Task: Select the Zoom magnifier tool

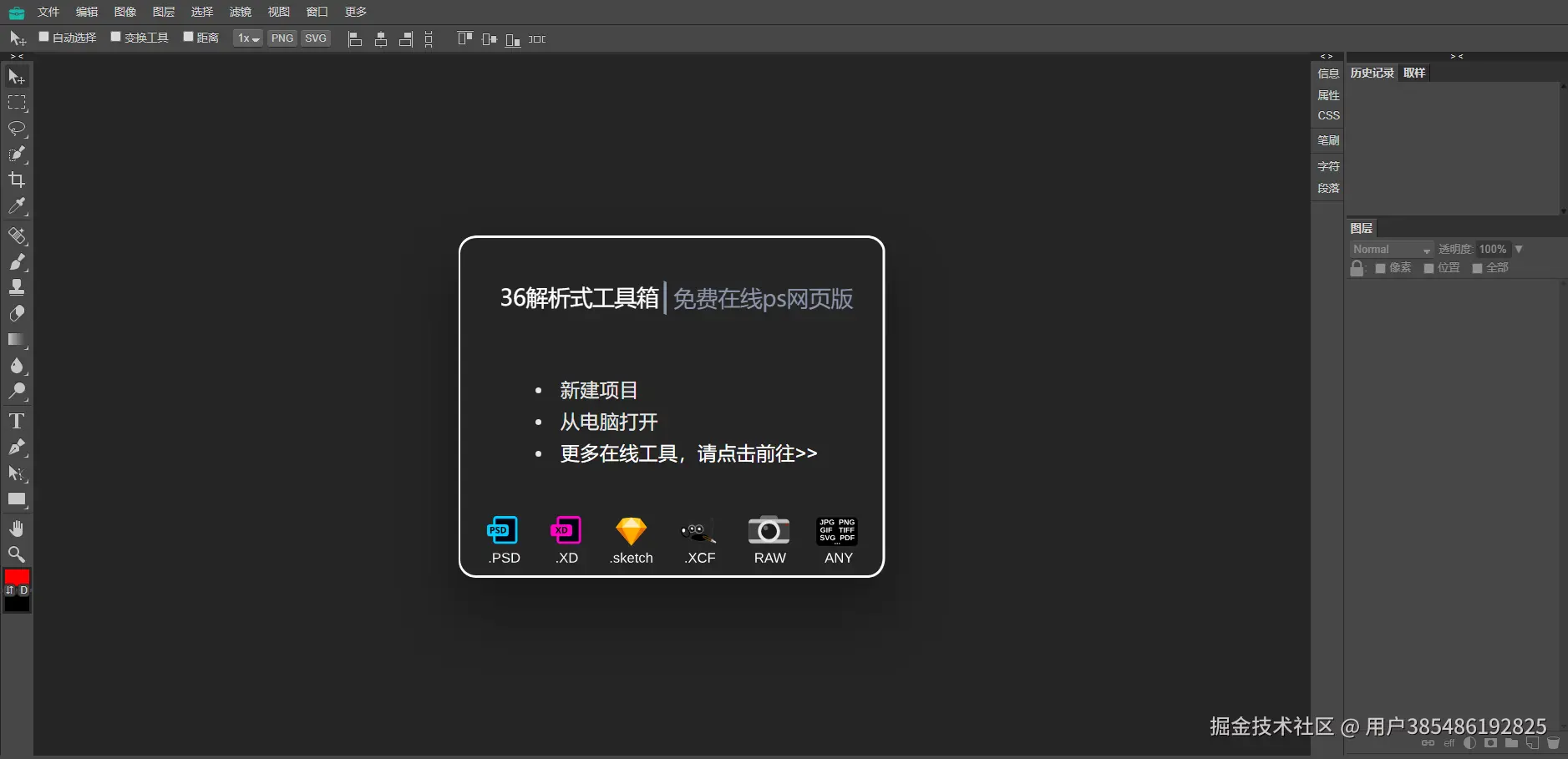Action: click(17, 554)
